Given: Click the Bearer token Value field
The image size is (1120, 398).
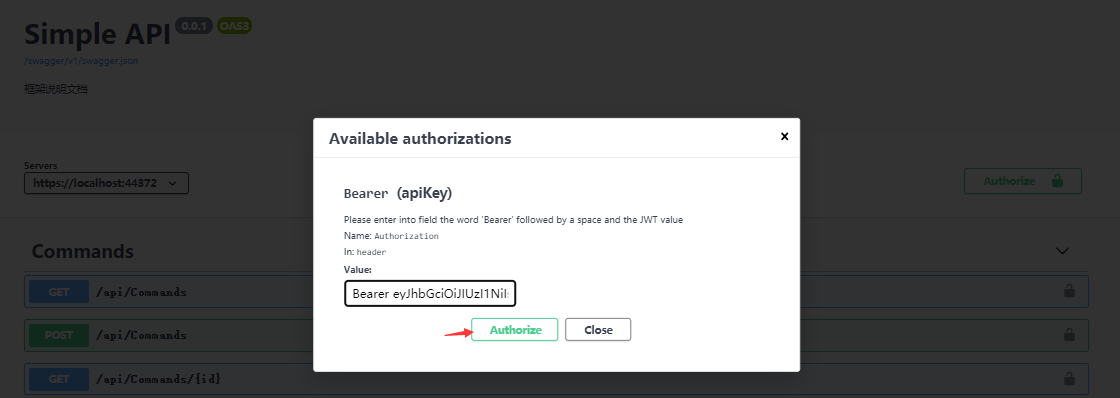Looking at the screenshot, I should click(430, 294).
